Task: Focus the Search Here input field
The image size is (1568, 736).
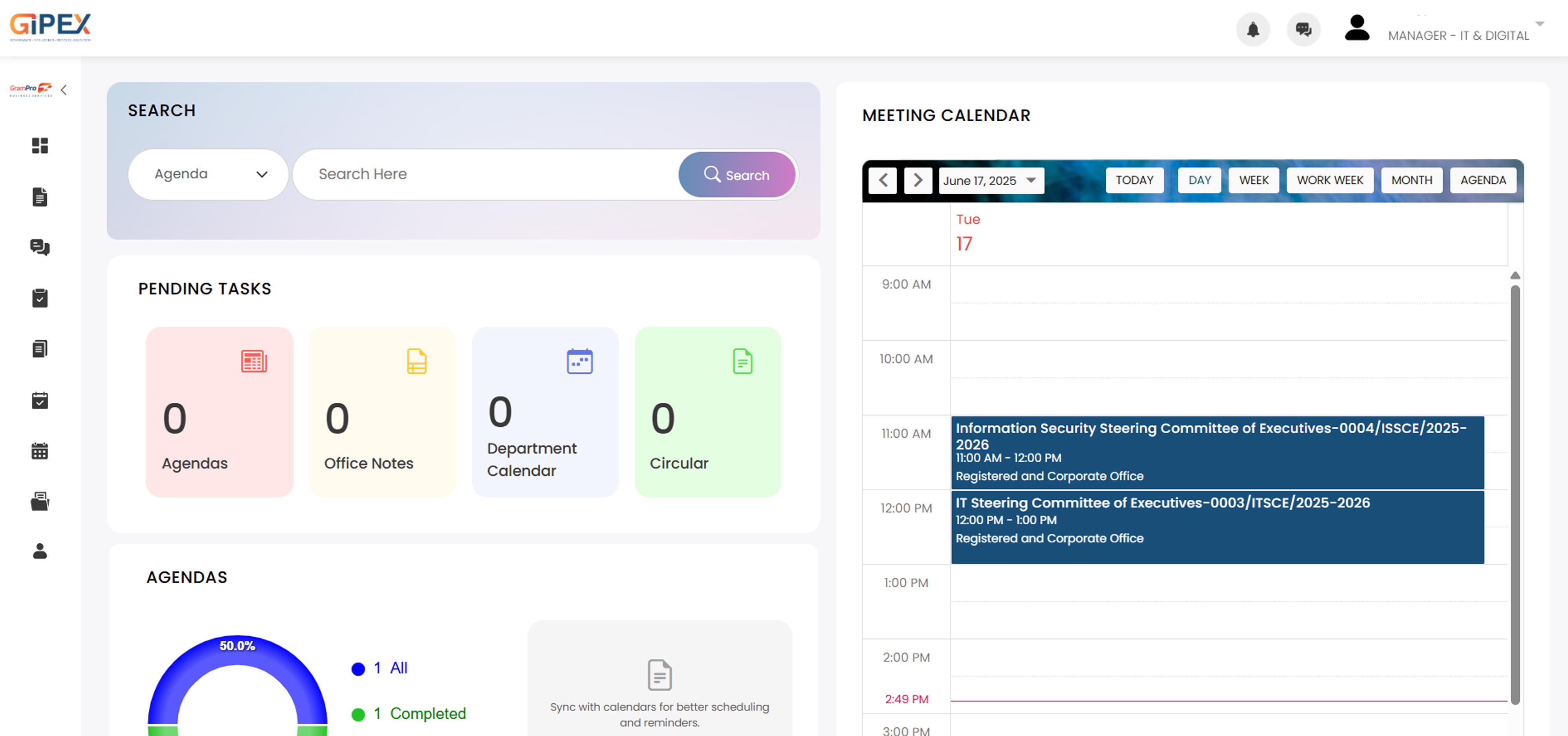Action: point(485,175)
